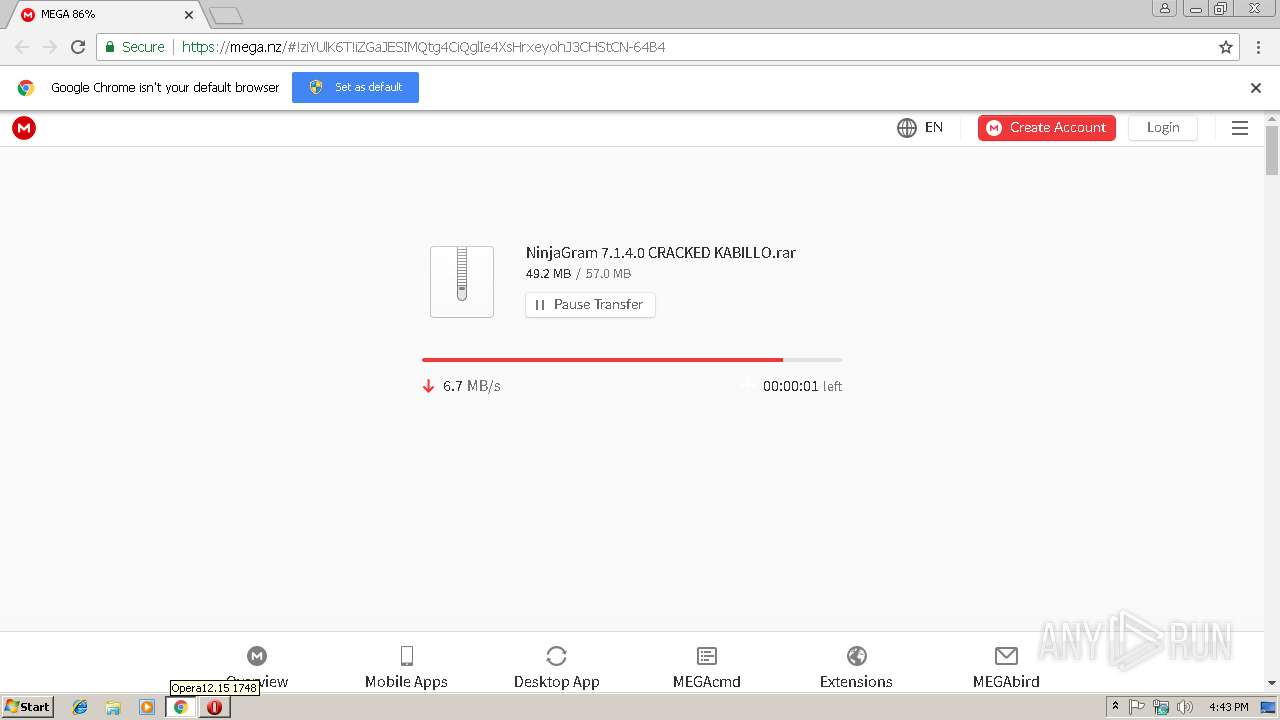Dismiss the default browser infobar

click(x=1256, y=88)
